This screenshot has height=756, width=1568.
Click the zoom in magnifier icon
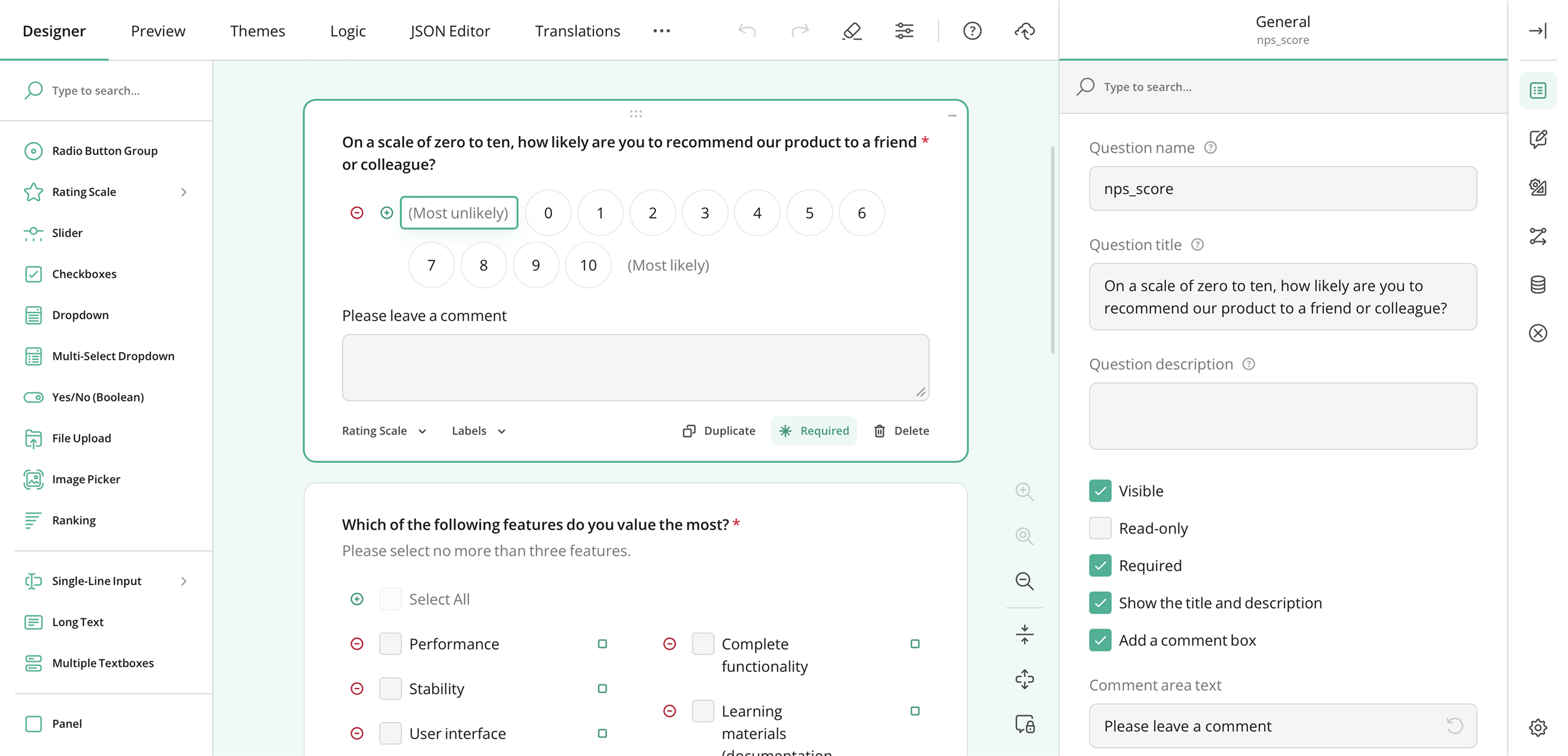tap(1025, 491)
